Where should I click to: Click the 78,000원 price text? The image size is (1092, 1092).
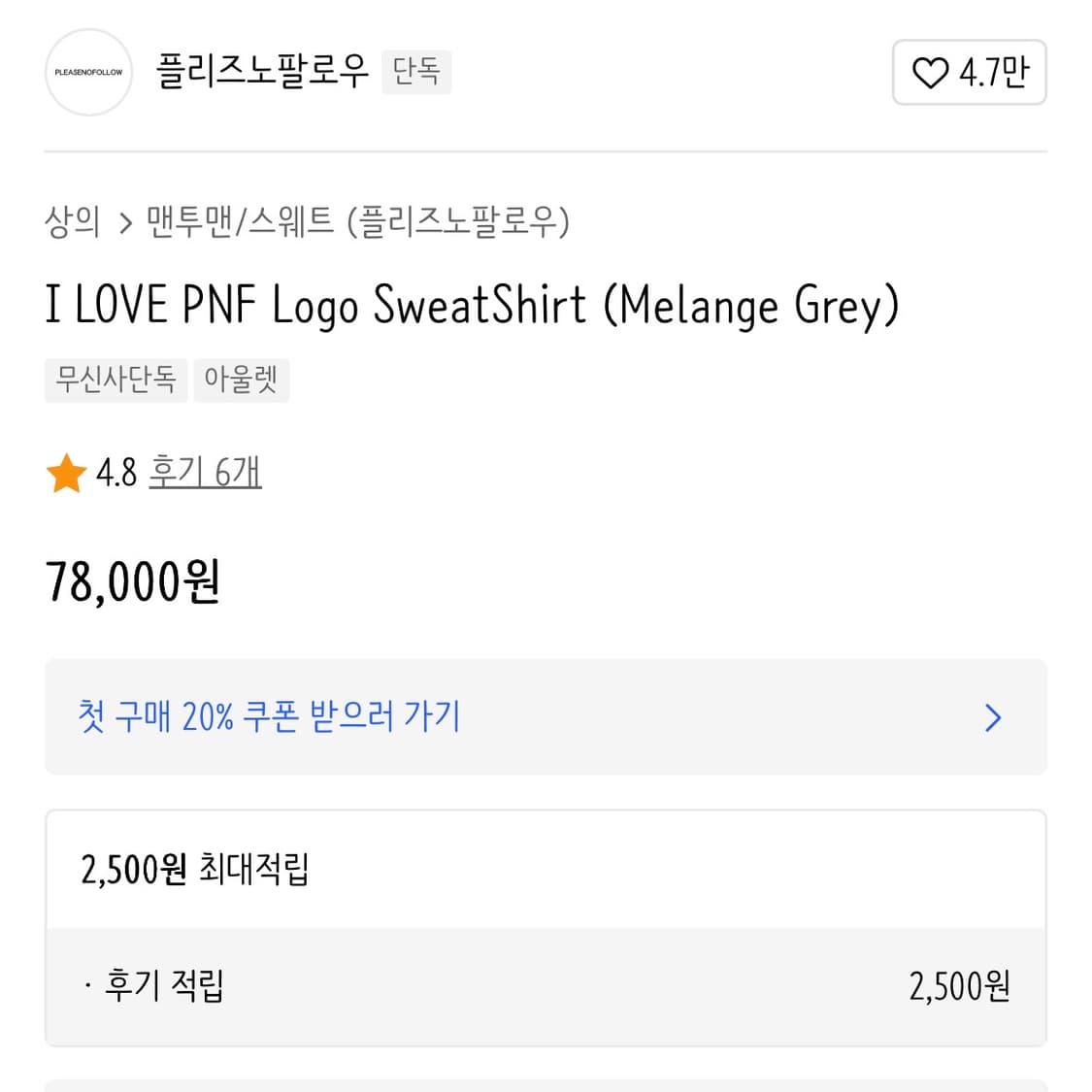click(x=133, y=582)
